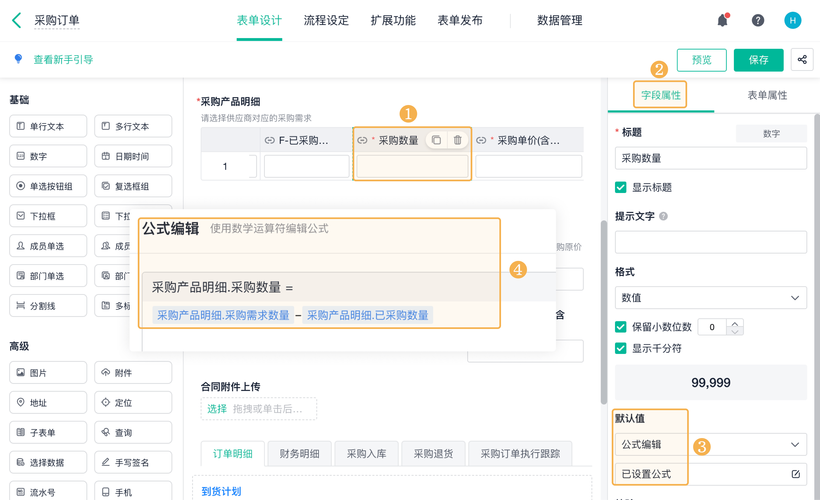Open the formula edit icon beside 已设置公式
The image size is (820, 500).
tap(795, 474)
